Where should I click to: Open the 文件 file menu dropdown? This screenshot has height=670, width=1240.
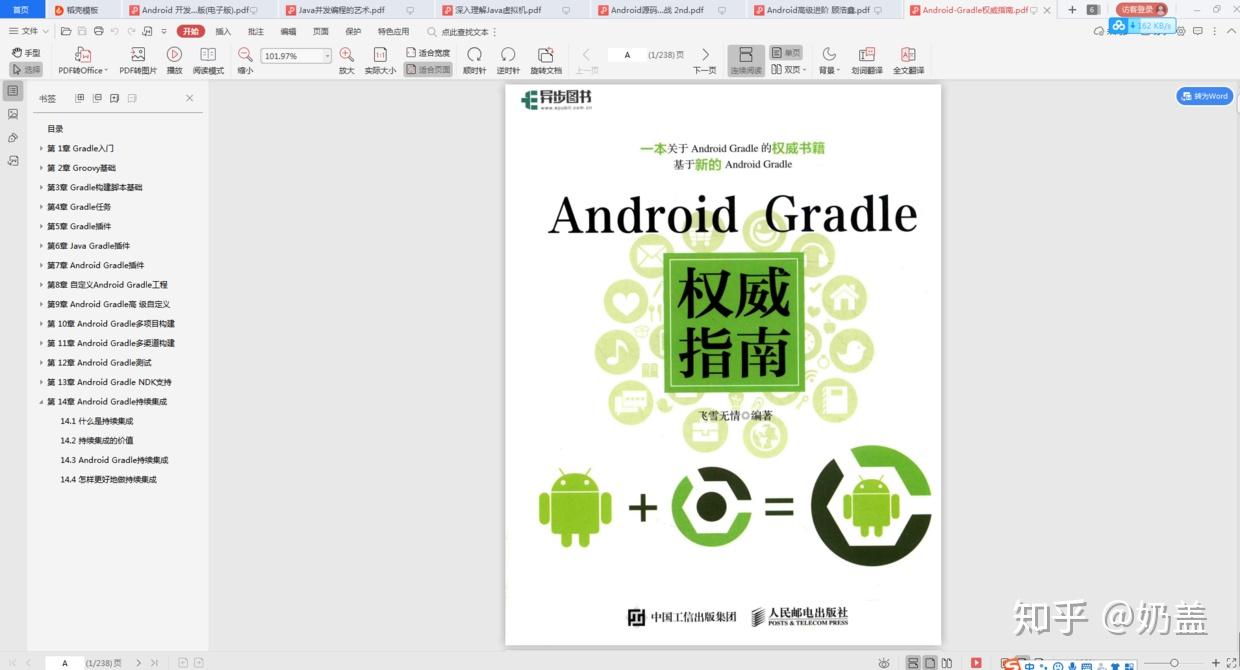[29, 32]
